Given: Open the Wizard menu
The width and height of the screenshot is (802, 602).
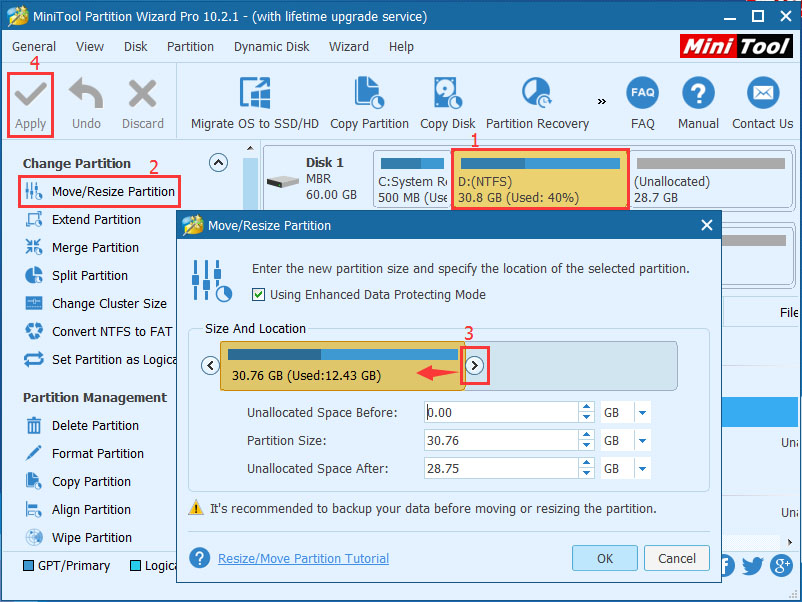Looking at the screenshot, I should [x=349, y=47].
